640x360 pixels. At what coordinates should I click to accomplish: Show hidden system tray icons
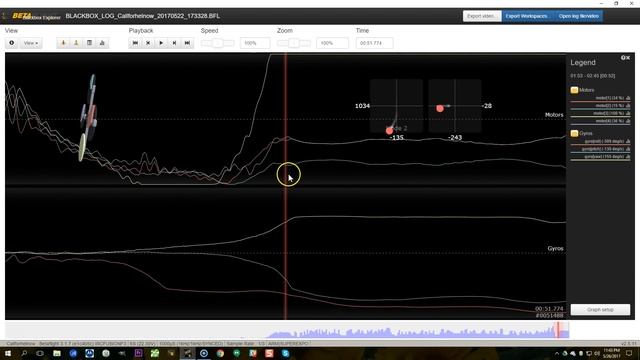[557, 353]
